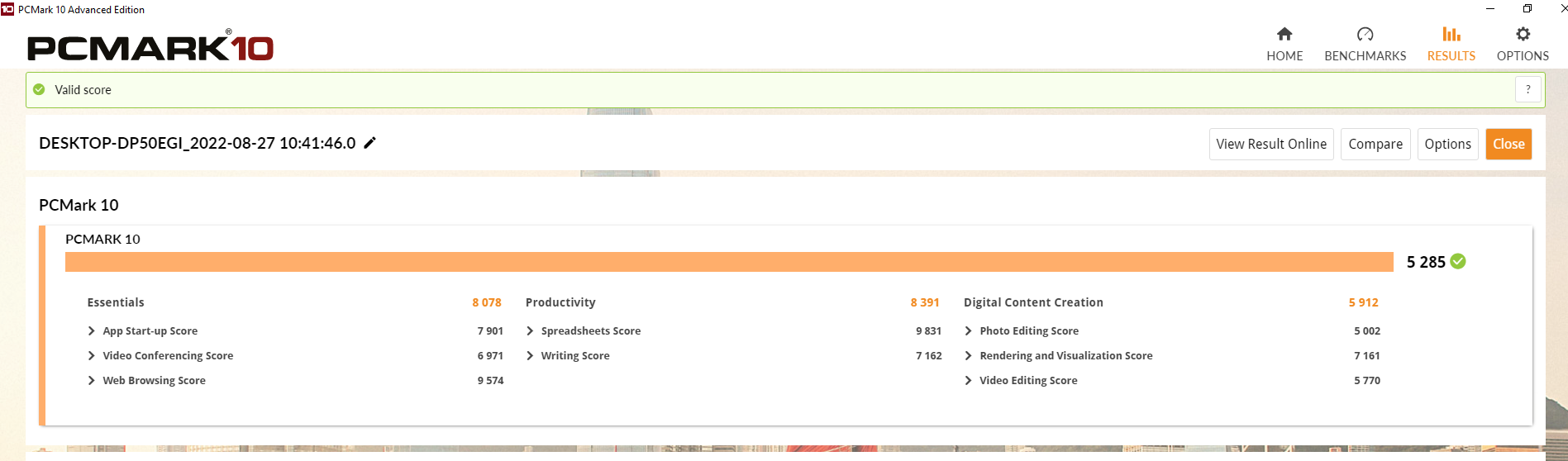Click the PCMark 10 logo

pos(150,46)
